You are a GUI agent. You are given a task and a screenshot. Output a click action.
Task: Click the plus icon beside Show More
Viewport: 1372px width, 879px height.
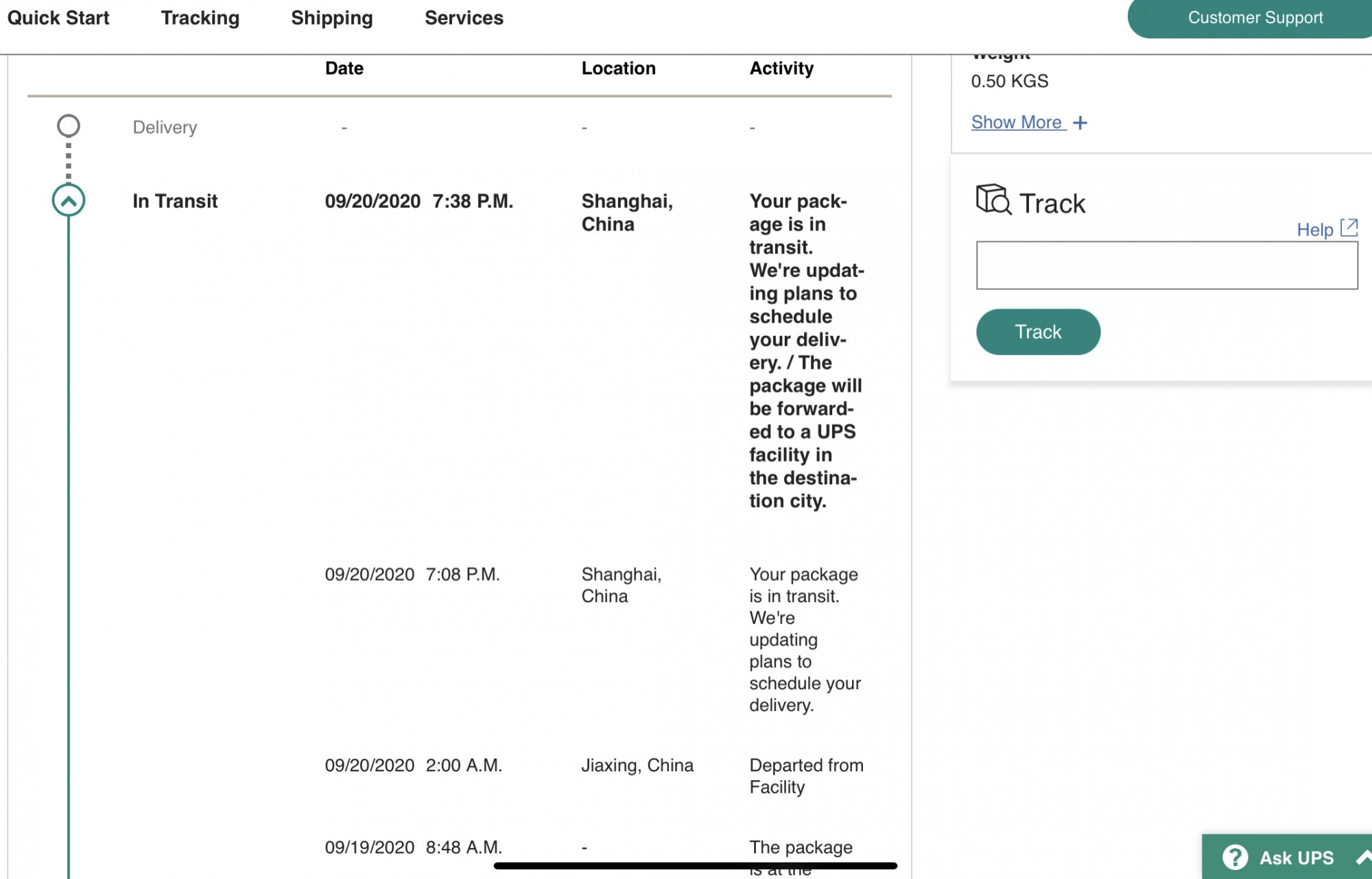pyautogui.click(x=1080, y=123)
